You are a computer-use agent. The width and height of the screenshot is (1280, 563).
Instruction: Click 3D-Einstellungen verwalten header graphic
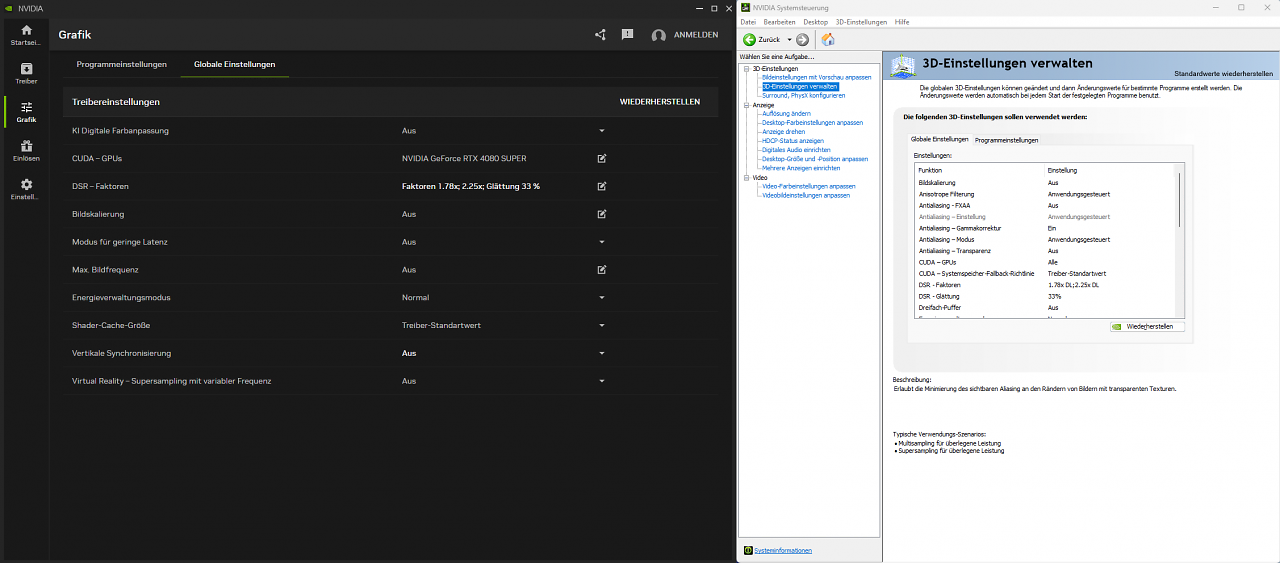pos(903,67)
